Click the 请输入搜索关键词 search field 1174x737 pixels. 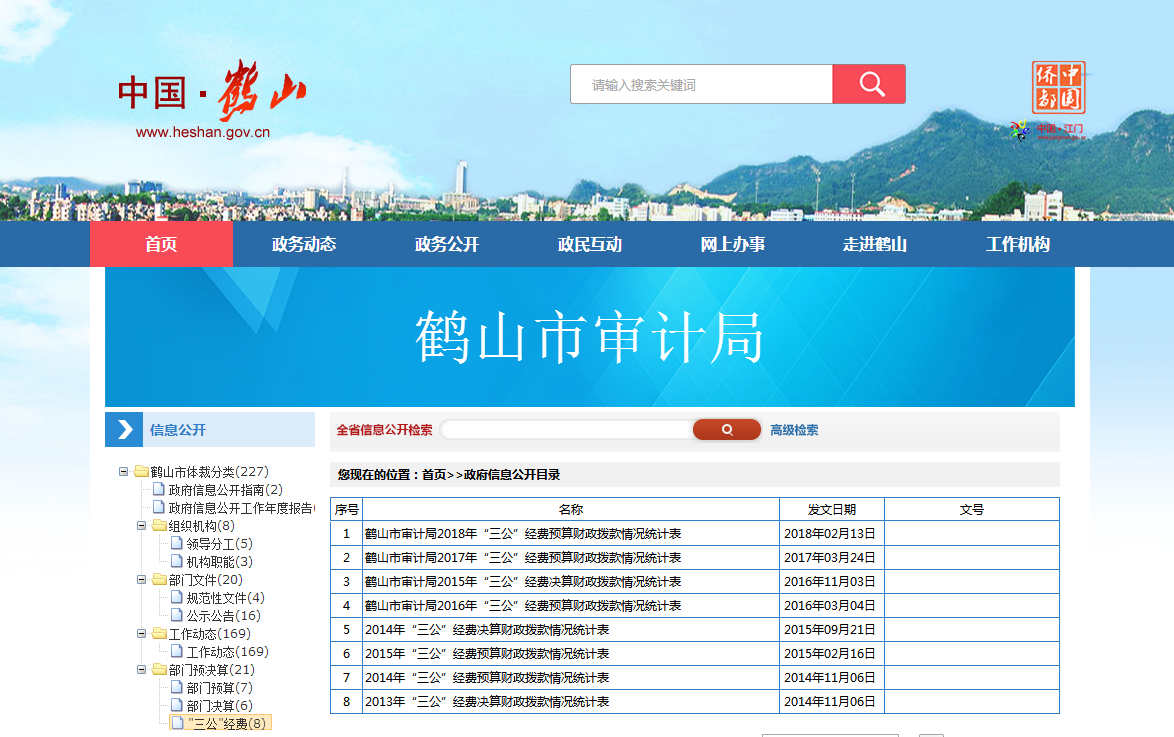pos(701,85)
